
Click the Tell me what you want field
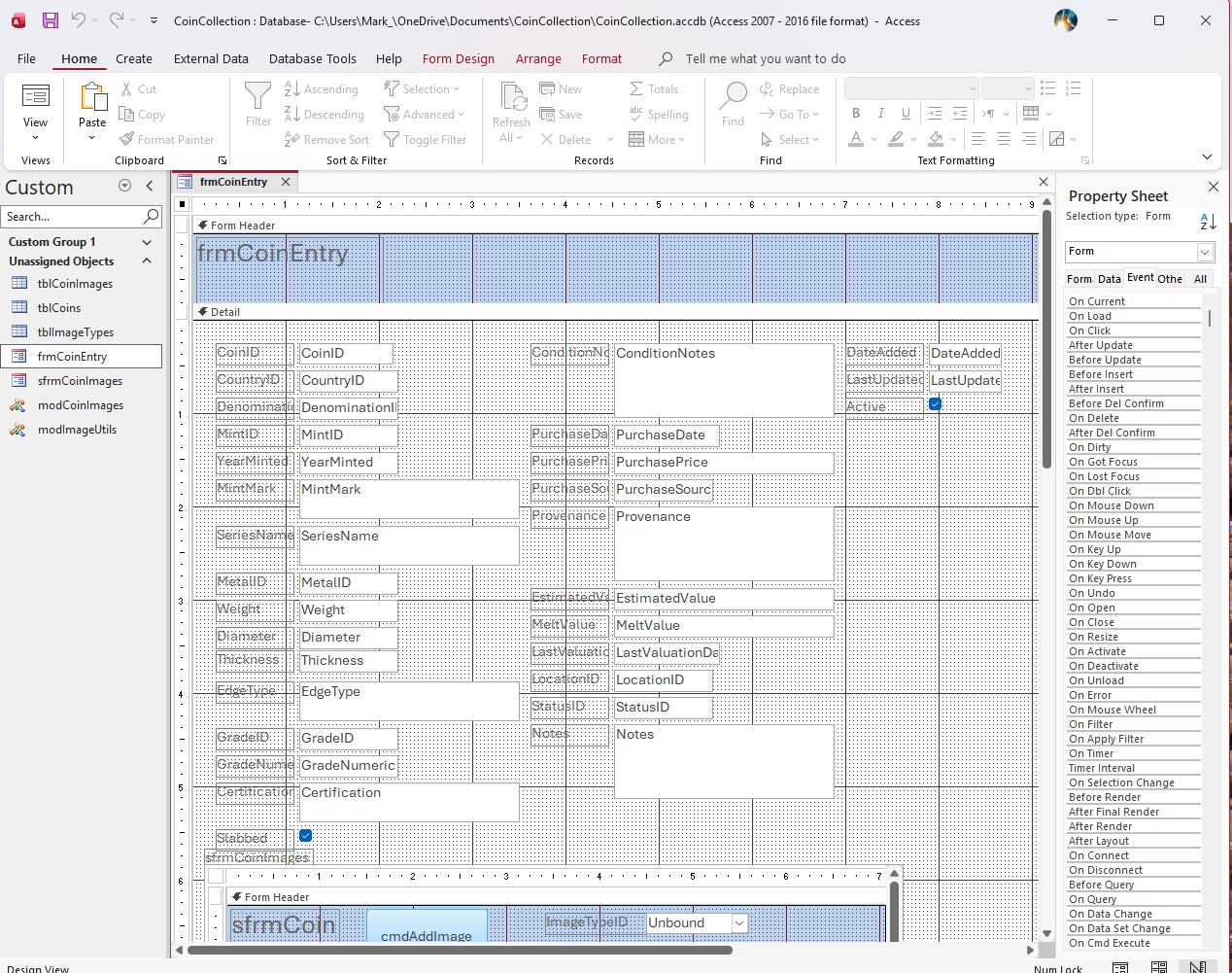pyautogui.click(x=766, y=58)
